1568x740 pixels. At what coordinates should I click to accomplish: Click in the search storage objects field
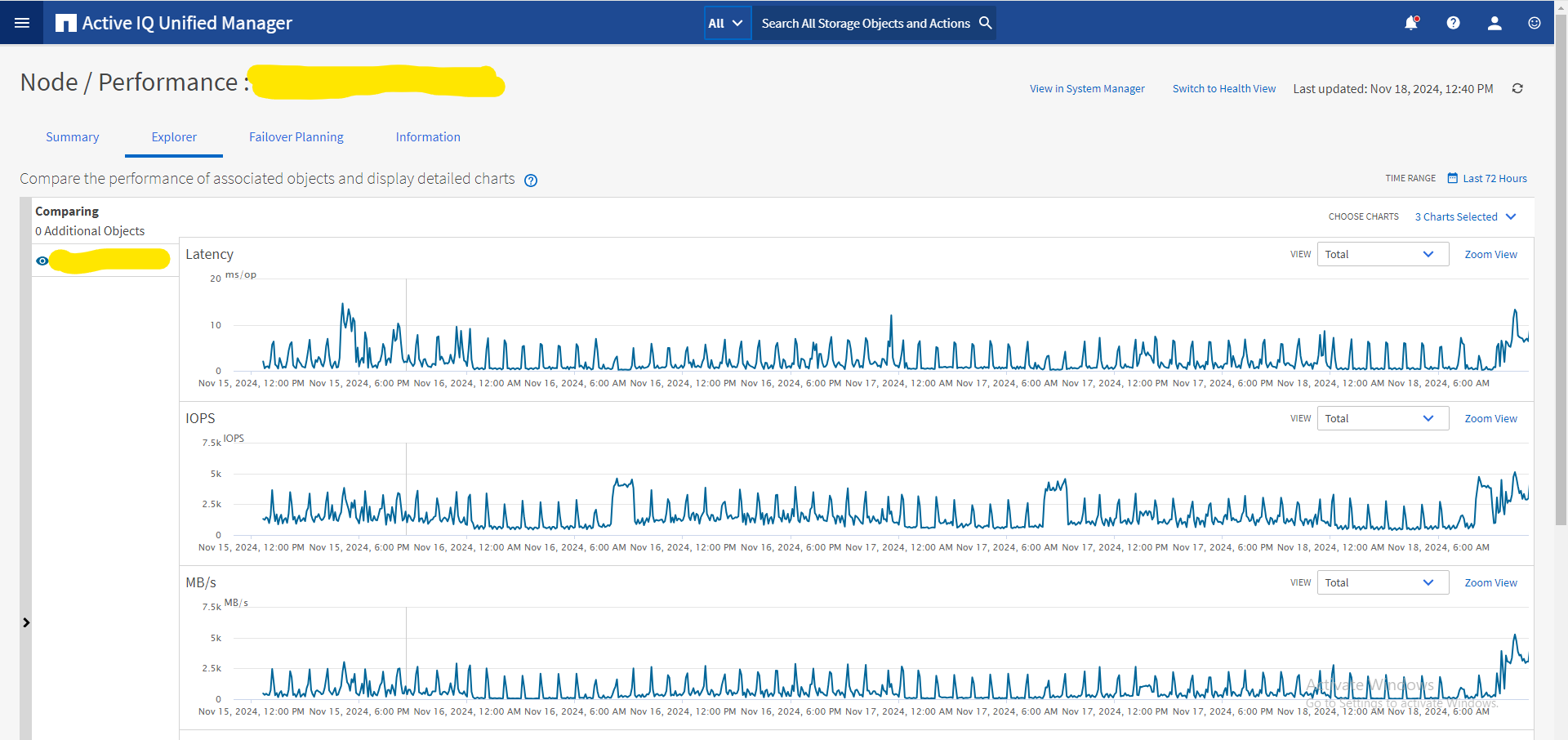(x=865, y=23)
